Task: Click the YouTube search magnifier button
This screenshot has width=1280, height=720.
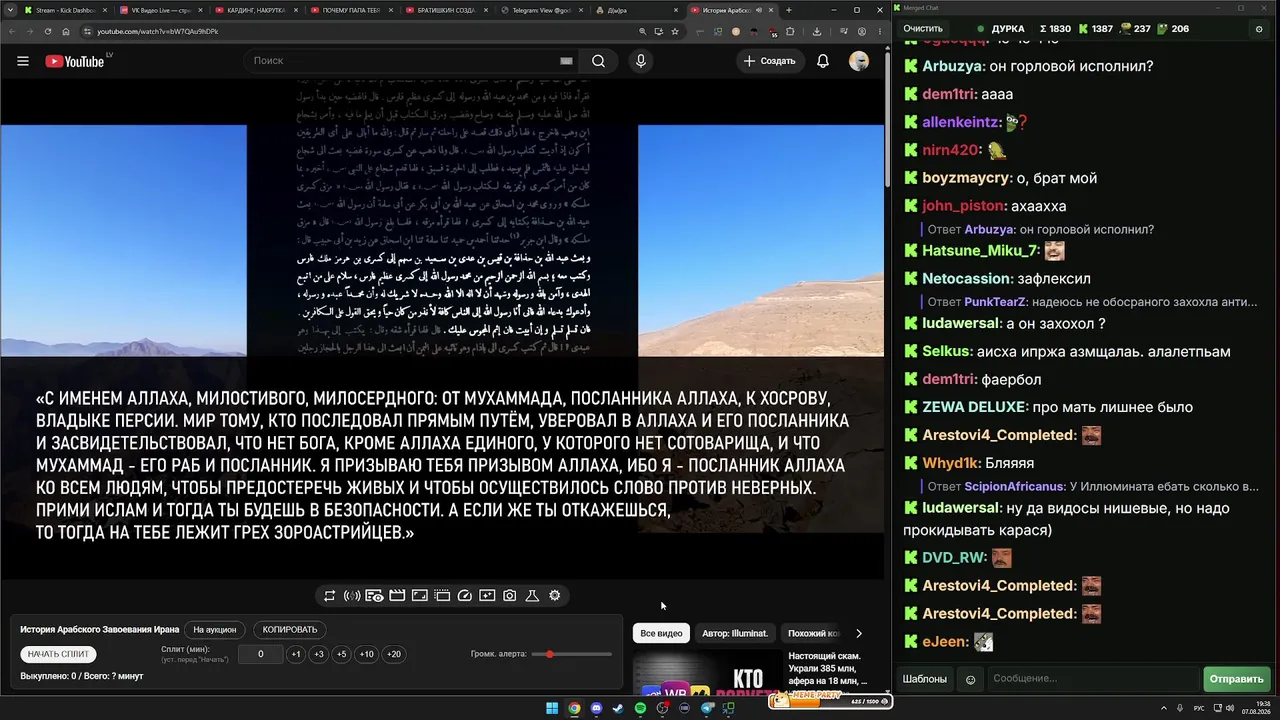Action: point(598,61)
